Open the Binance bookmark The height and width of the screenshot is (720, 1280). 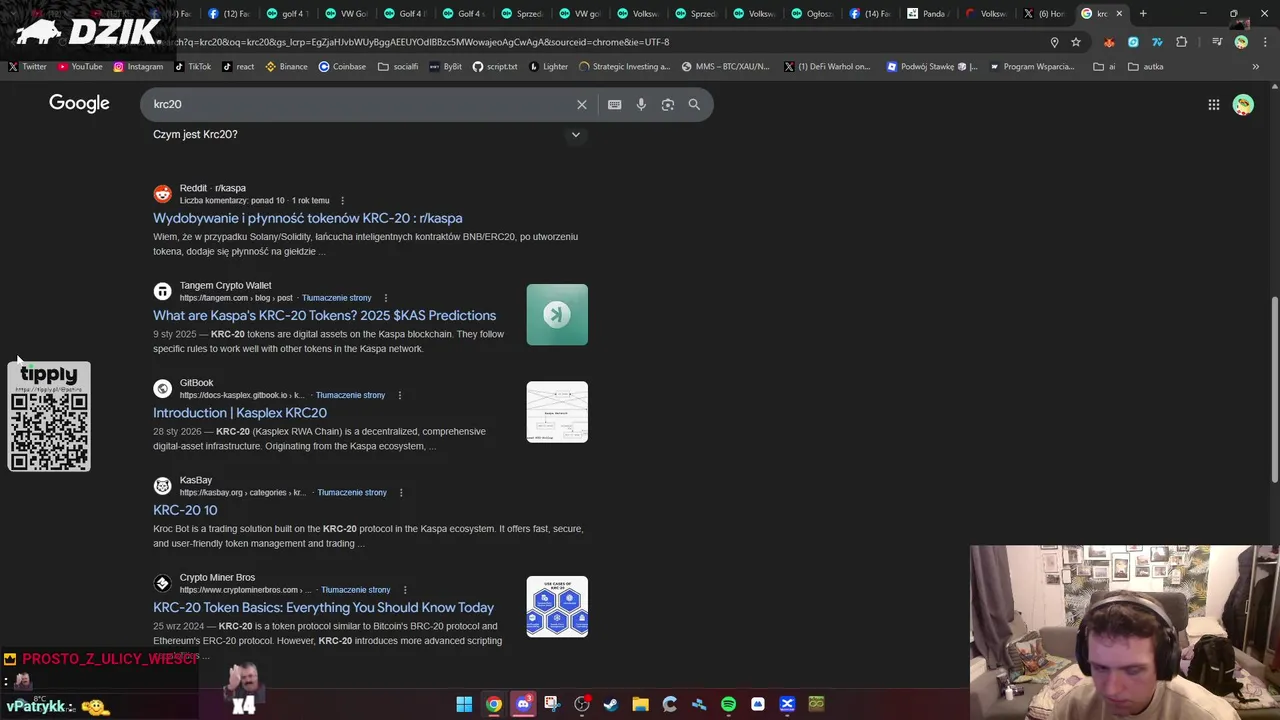(x=286, y=66)
